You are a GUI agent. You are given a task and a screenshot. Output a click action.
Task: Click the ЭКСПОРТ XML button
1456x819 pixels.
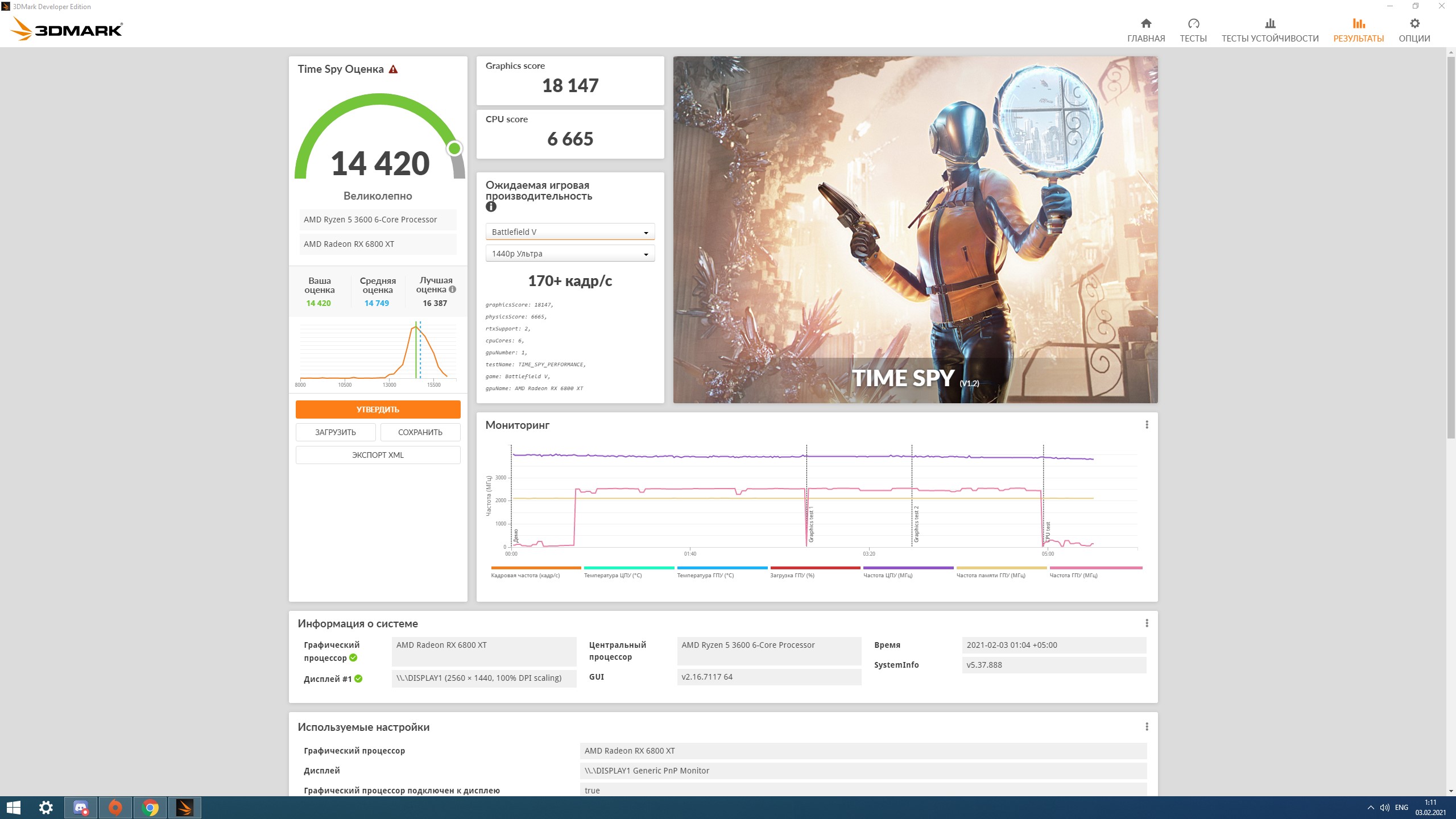378,455
